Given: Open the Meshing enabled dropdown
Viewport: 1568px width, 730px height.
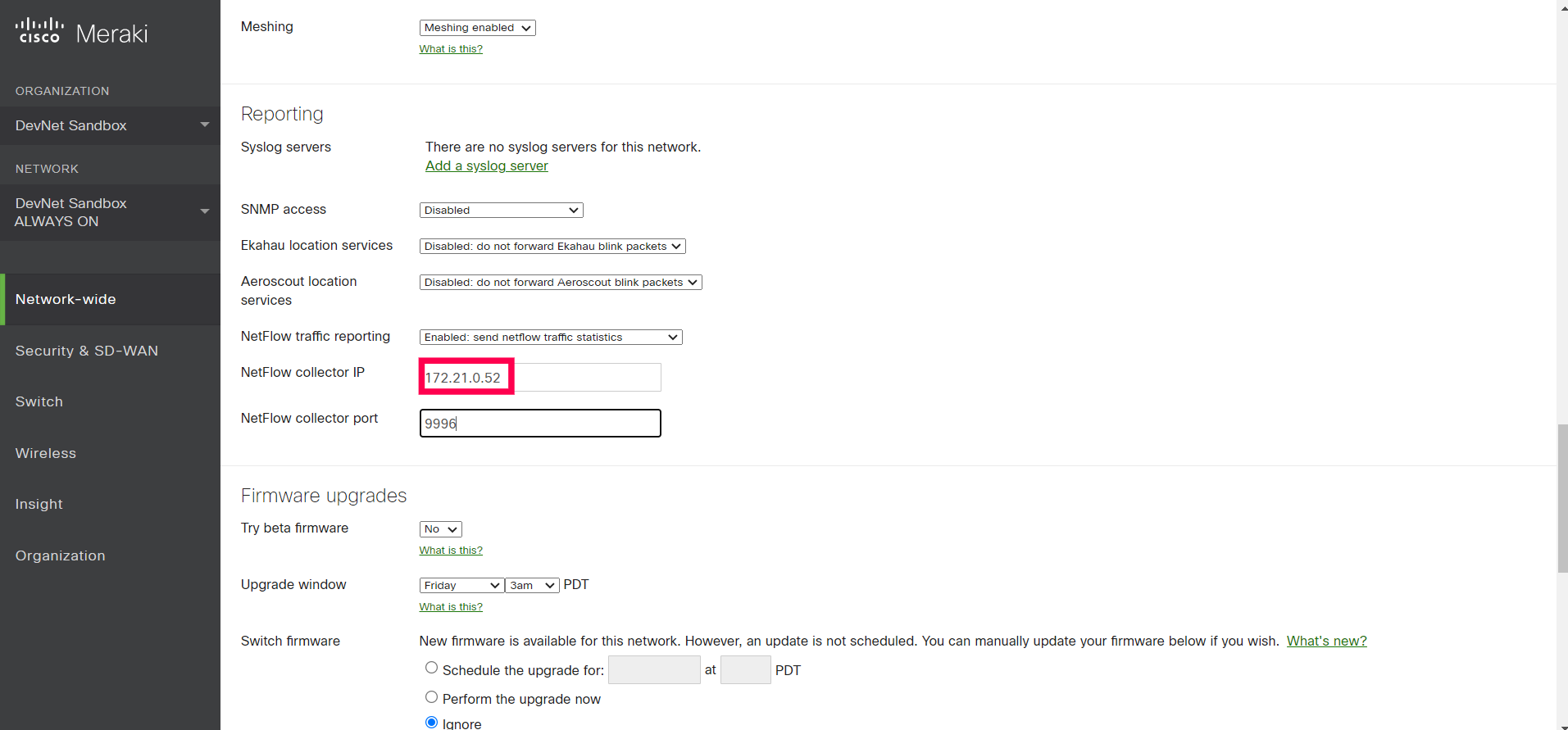Looking at the screenshot, I should click(477, 28).
